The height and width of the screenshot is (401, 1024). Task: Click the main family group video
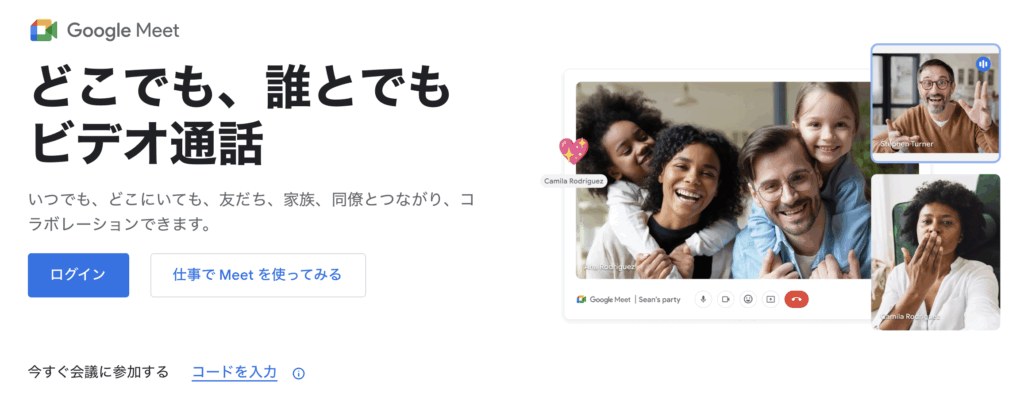tap(723, 180)
